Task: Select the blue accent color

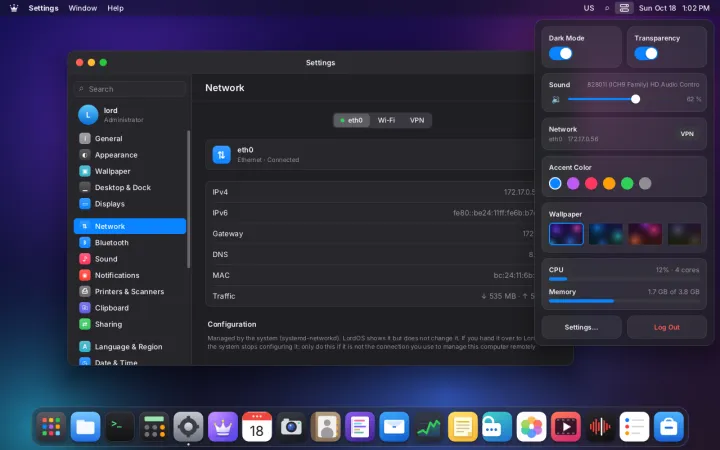Action: pyautogui.click(x=555, y=184)
